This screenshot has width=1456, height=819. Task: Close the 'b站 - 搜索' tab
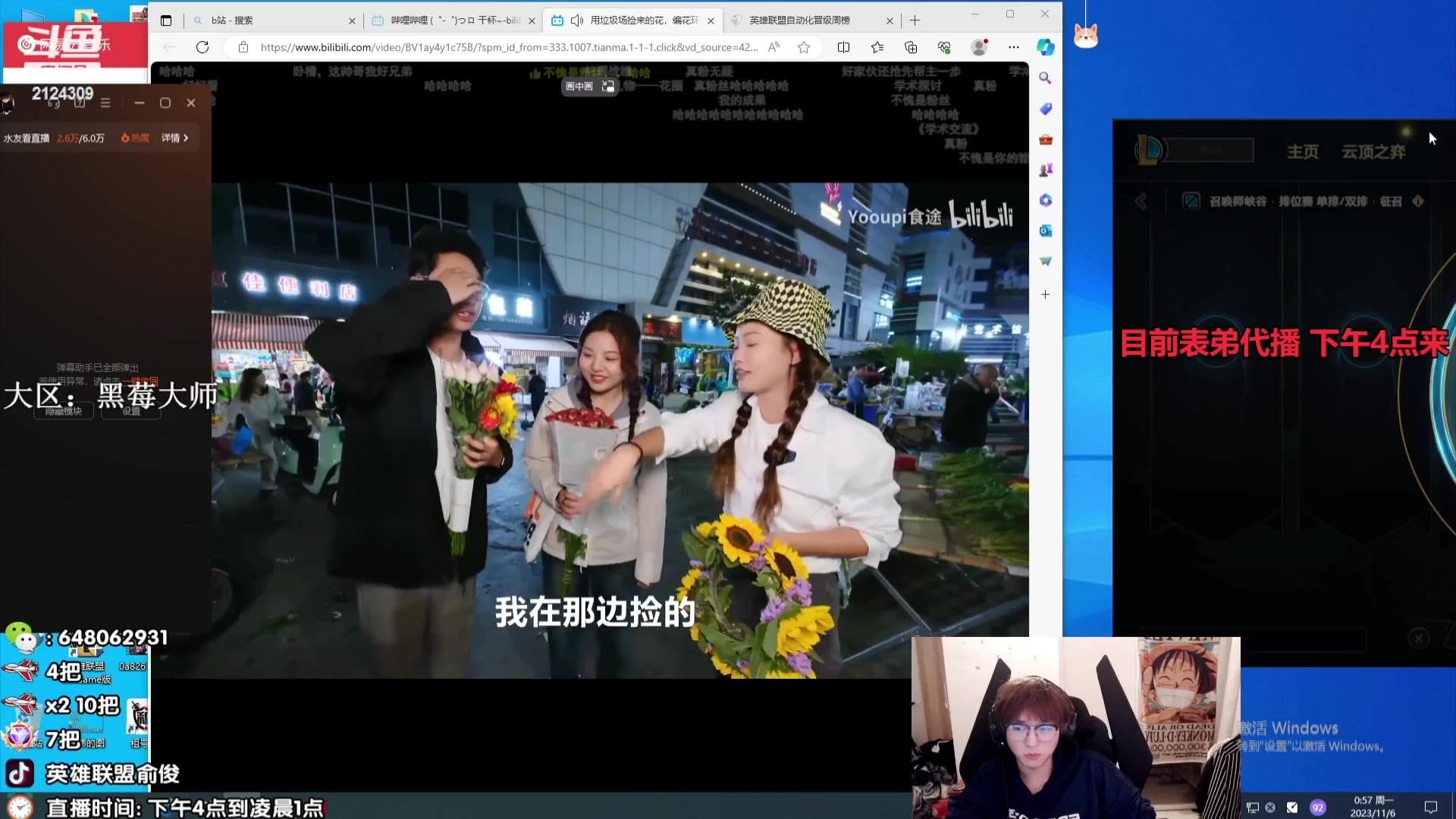click(352, 20)
